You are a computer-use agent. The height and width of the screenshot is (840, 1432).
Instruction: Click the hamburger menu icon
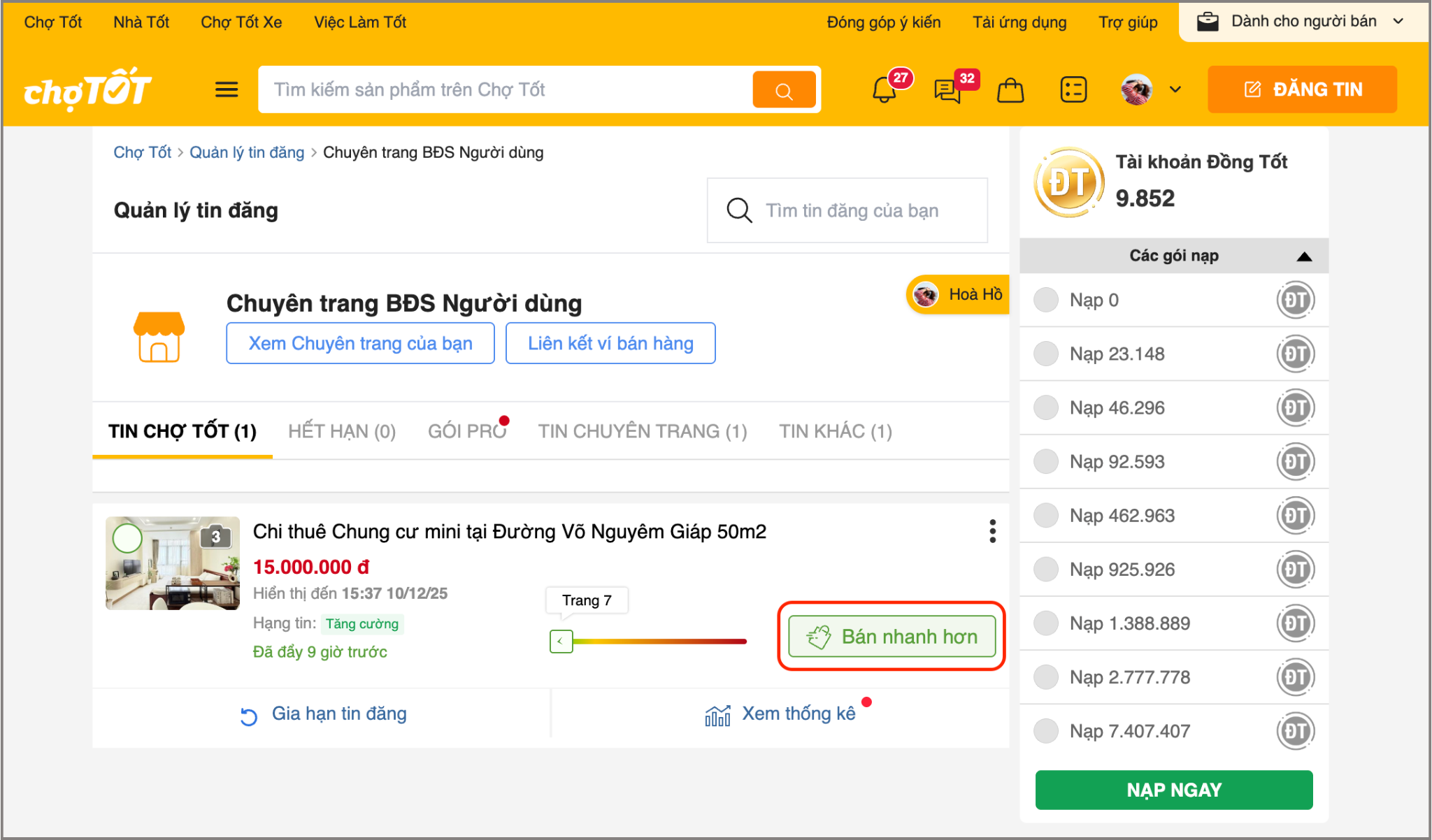click(227, 89)
